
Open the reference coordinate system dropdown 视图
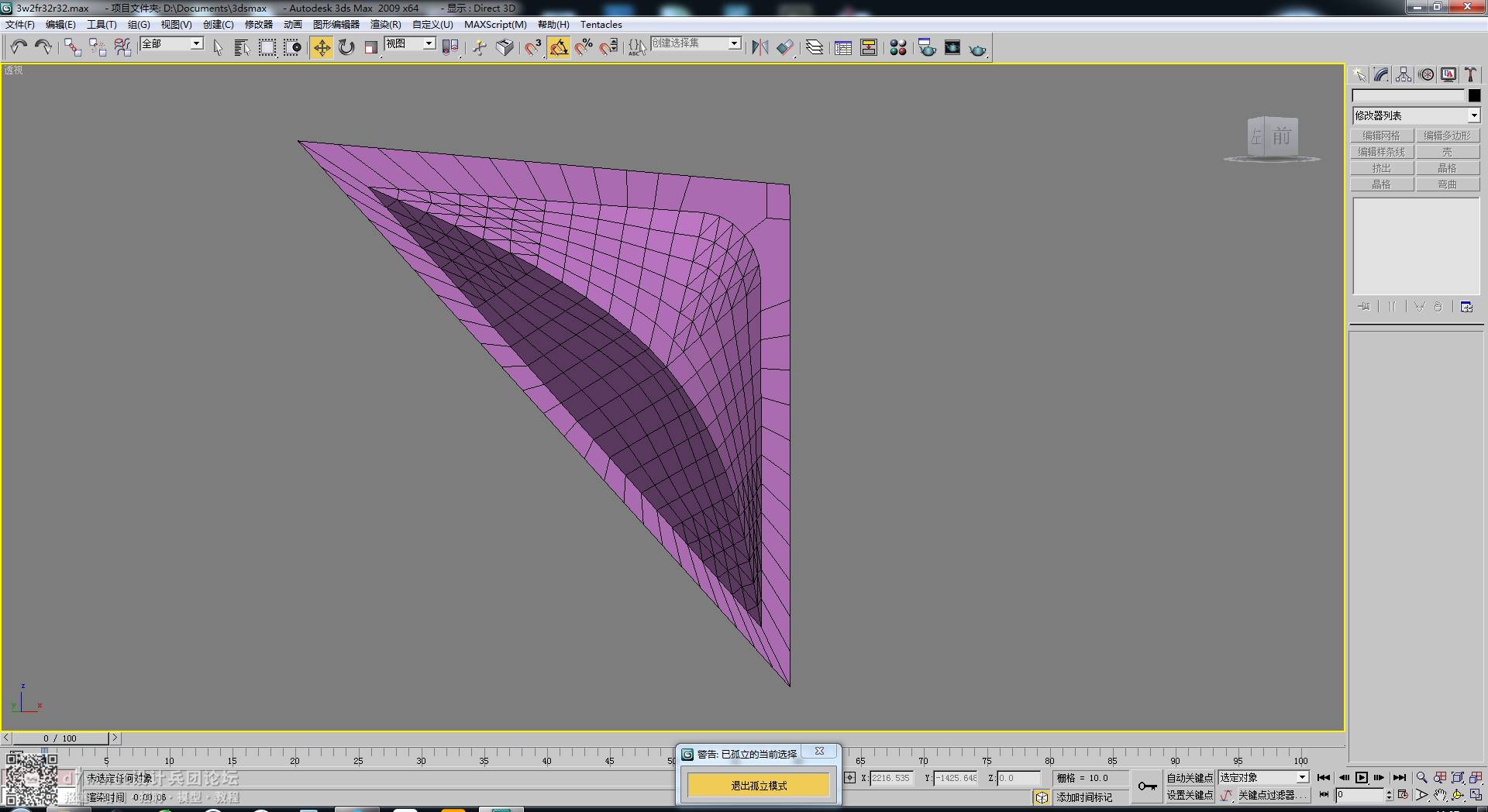pyautogui.click(x=410, y=43)
